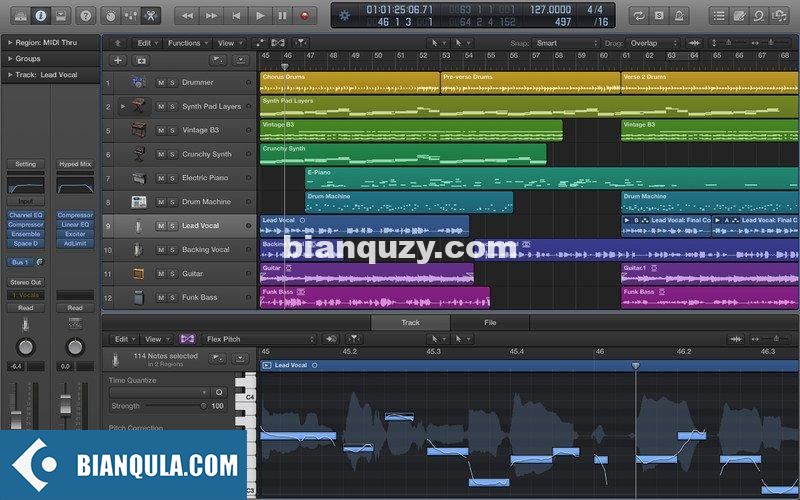The height and width of the screenshot is (500, 800).
Task: Add a new track with plus button
Action: (x=118, y=60)
